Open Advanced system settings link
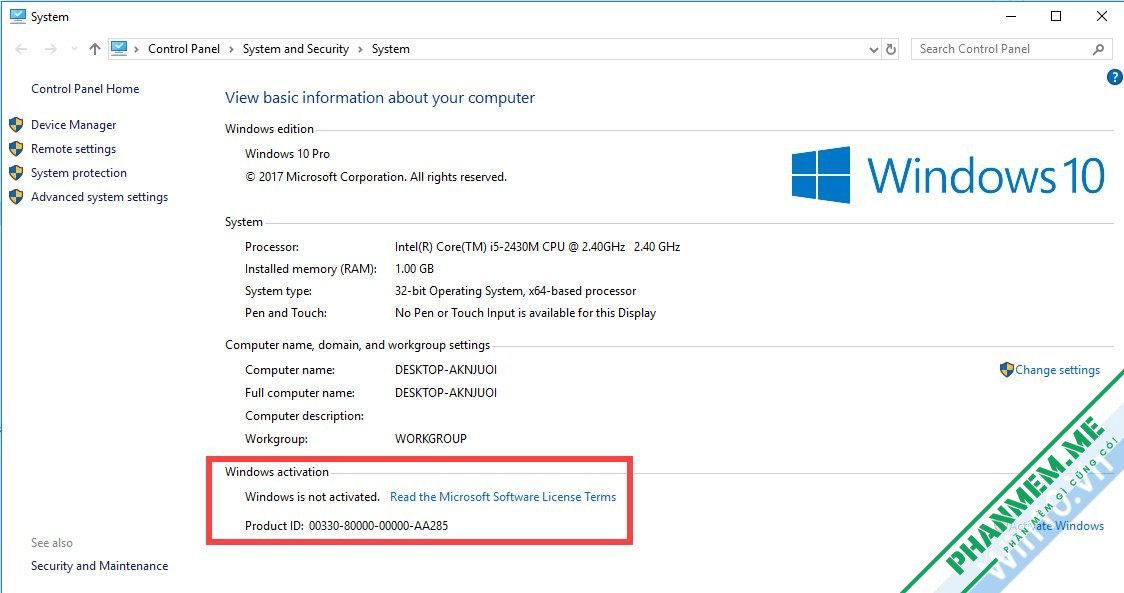 [100, 196]
